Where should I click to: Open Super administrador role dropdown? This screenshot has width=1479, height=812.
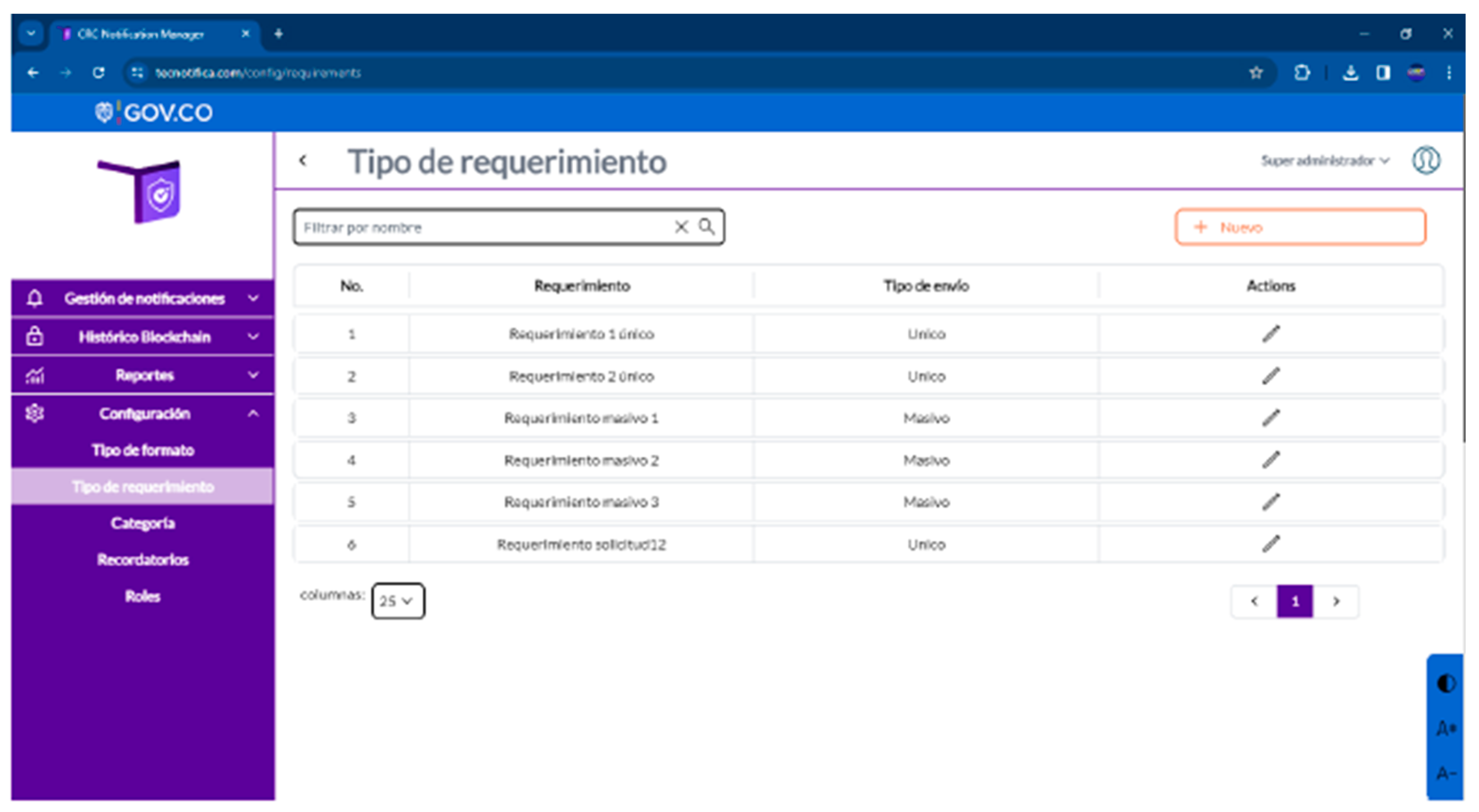[1325, 161]
